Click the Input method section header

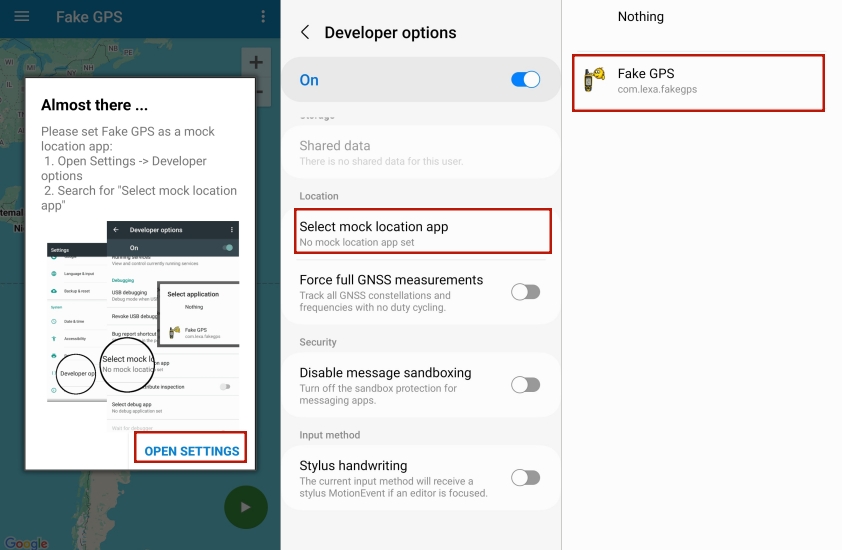click(x=330, y=435)
